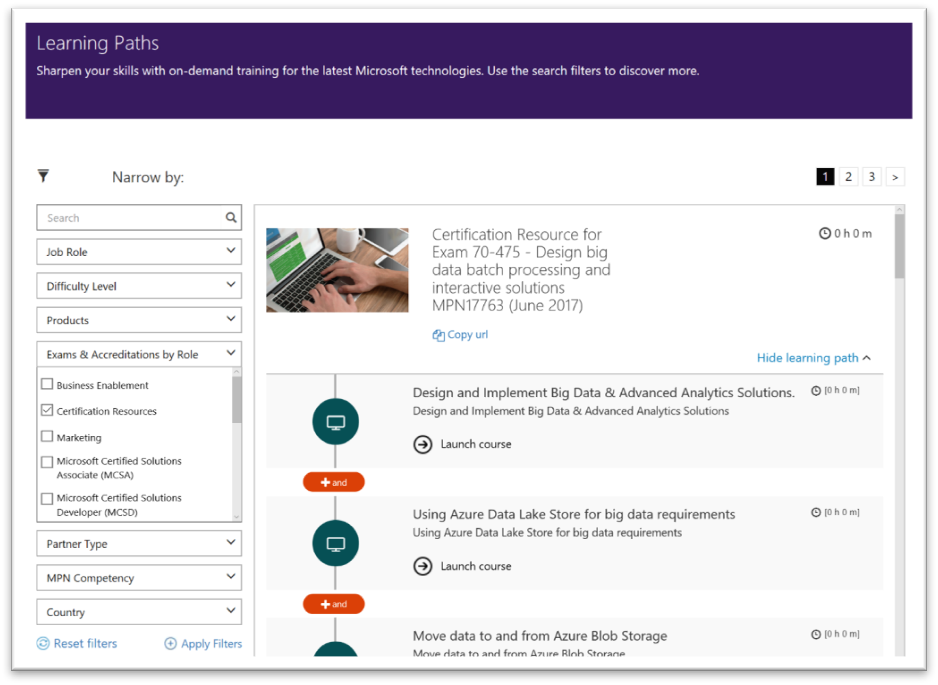Click the next page arrow
Image resolution: width=938 pixels, height=685 pixels.
(x=895, y=176)
